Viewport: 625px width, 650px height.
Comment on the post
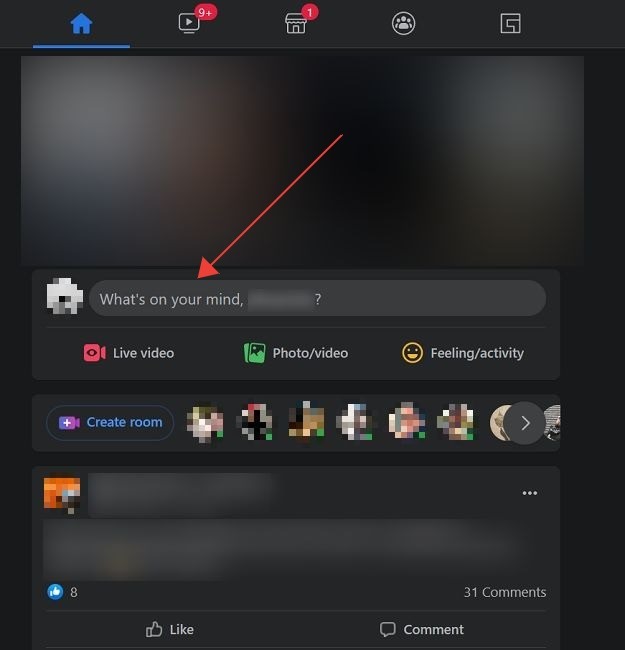click(x=422, y=630)
